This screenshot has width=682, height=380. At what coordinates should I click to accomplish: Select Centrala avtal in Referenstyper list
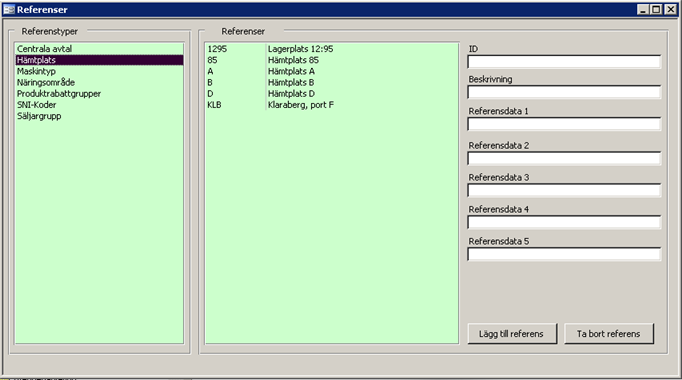click(99, 49)
